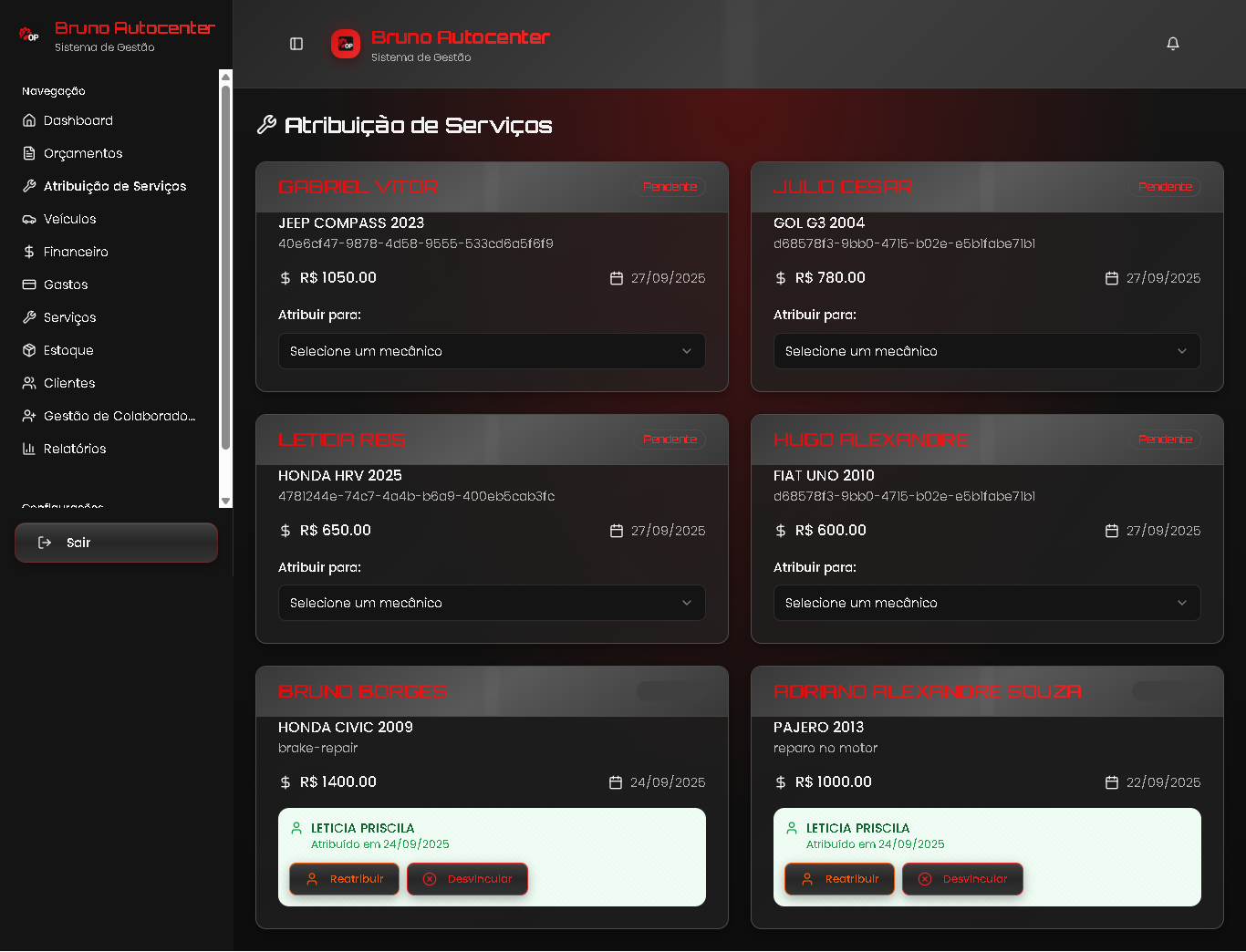This screenshot has width=1246, height=952.
Task: Click the Estoque box icon
Action: [x=29, y=350]
